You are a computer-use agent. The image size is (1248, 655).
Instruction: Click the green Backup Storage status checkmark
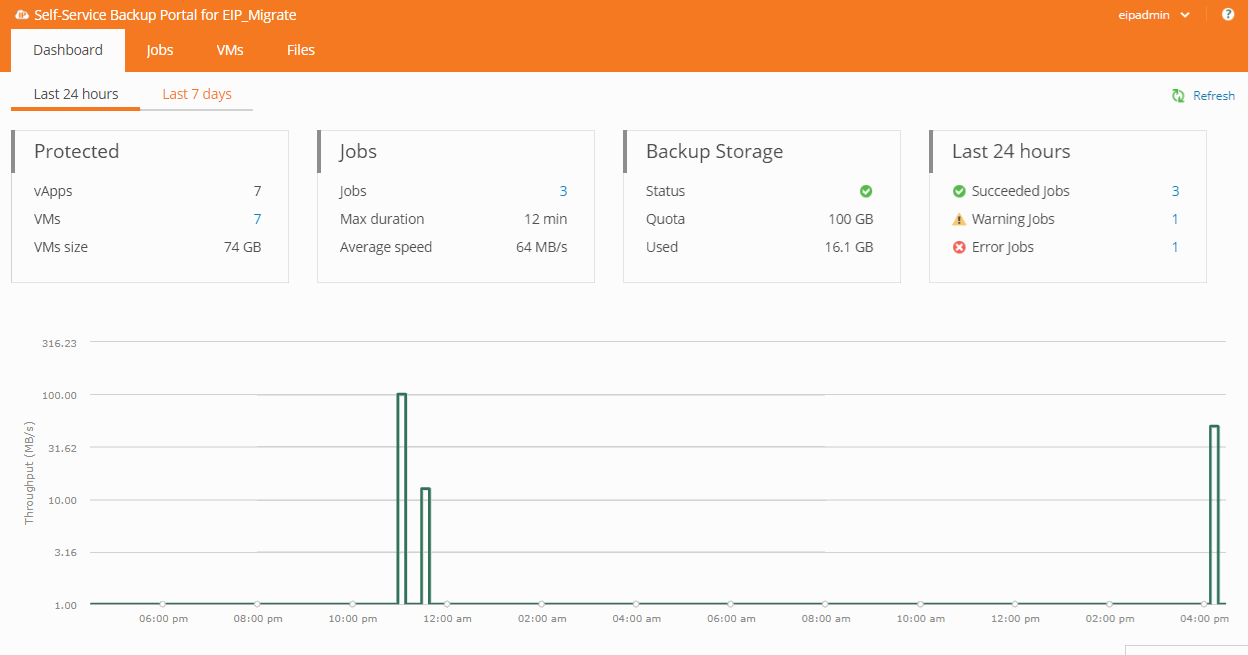pyautogui.click(x=866, y=191)
